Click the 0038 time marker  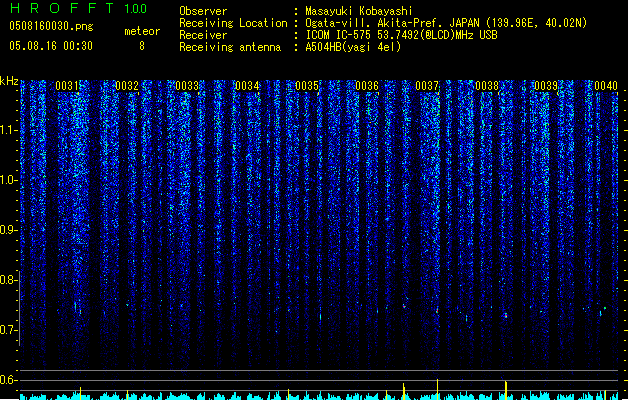487,86
